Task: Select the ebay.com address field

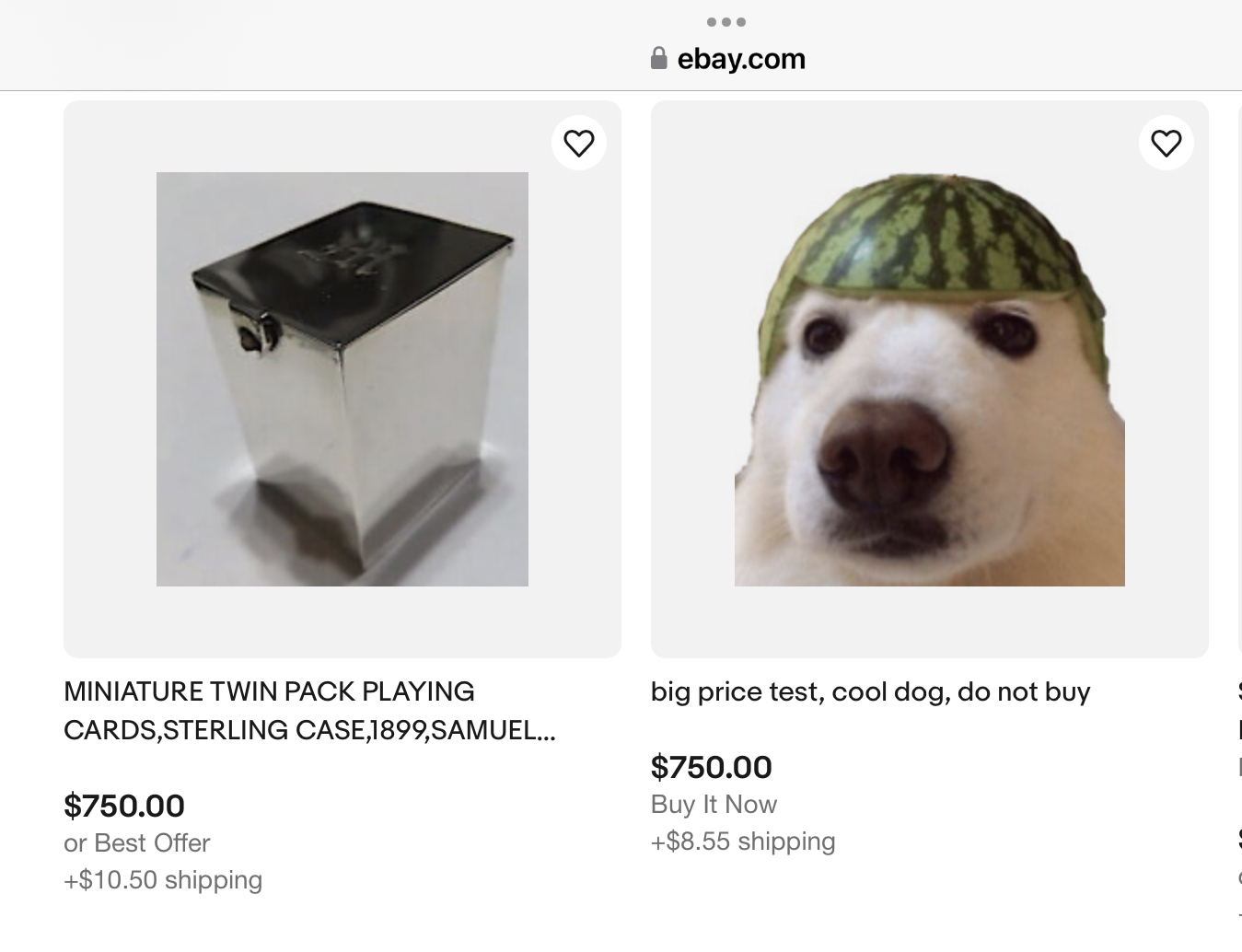Action: pos(727,59)
